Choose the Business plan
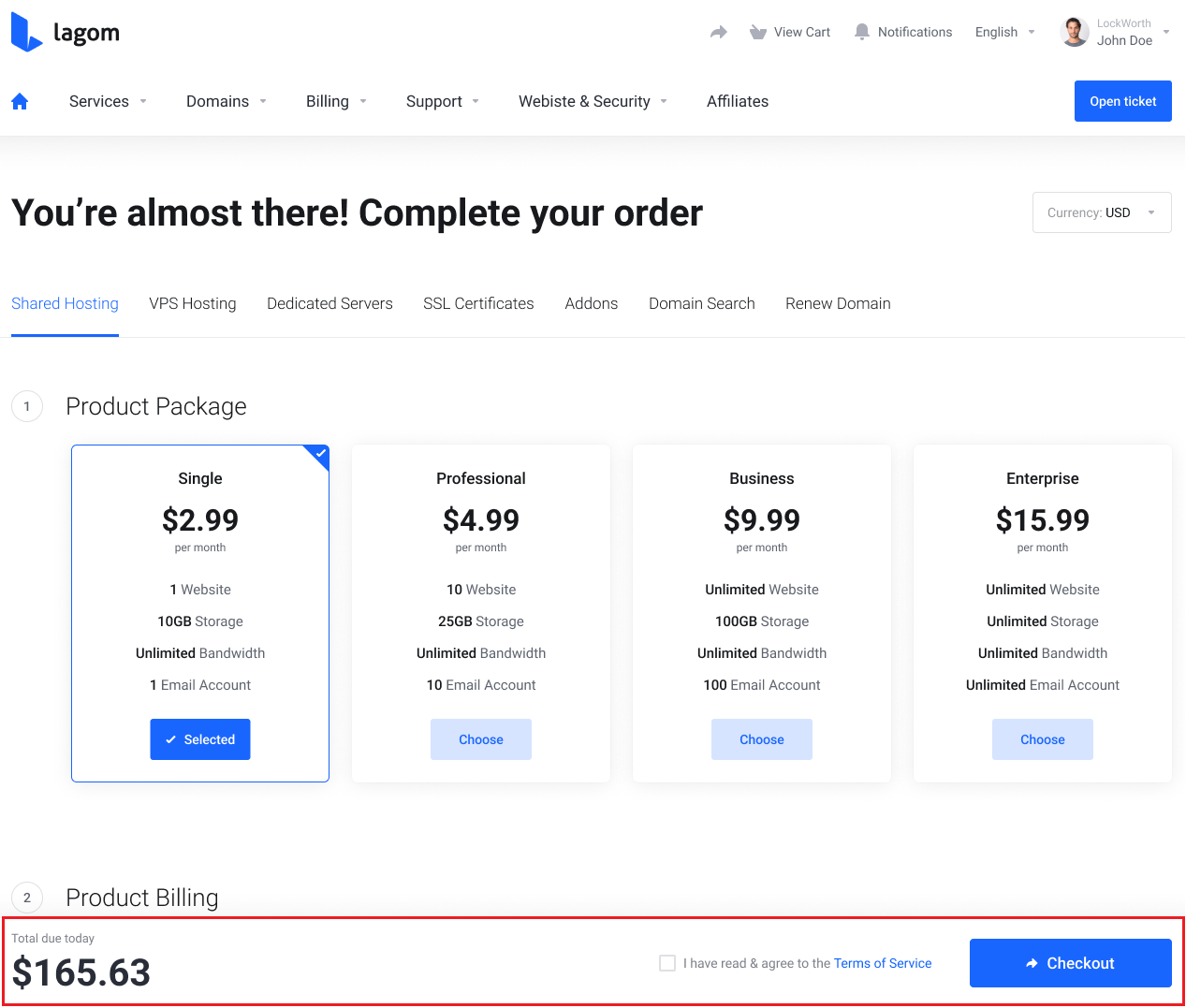1186x1008 pixels. tap(762, 739)
